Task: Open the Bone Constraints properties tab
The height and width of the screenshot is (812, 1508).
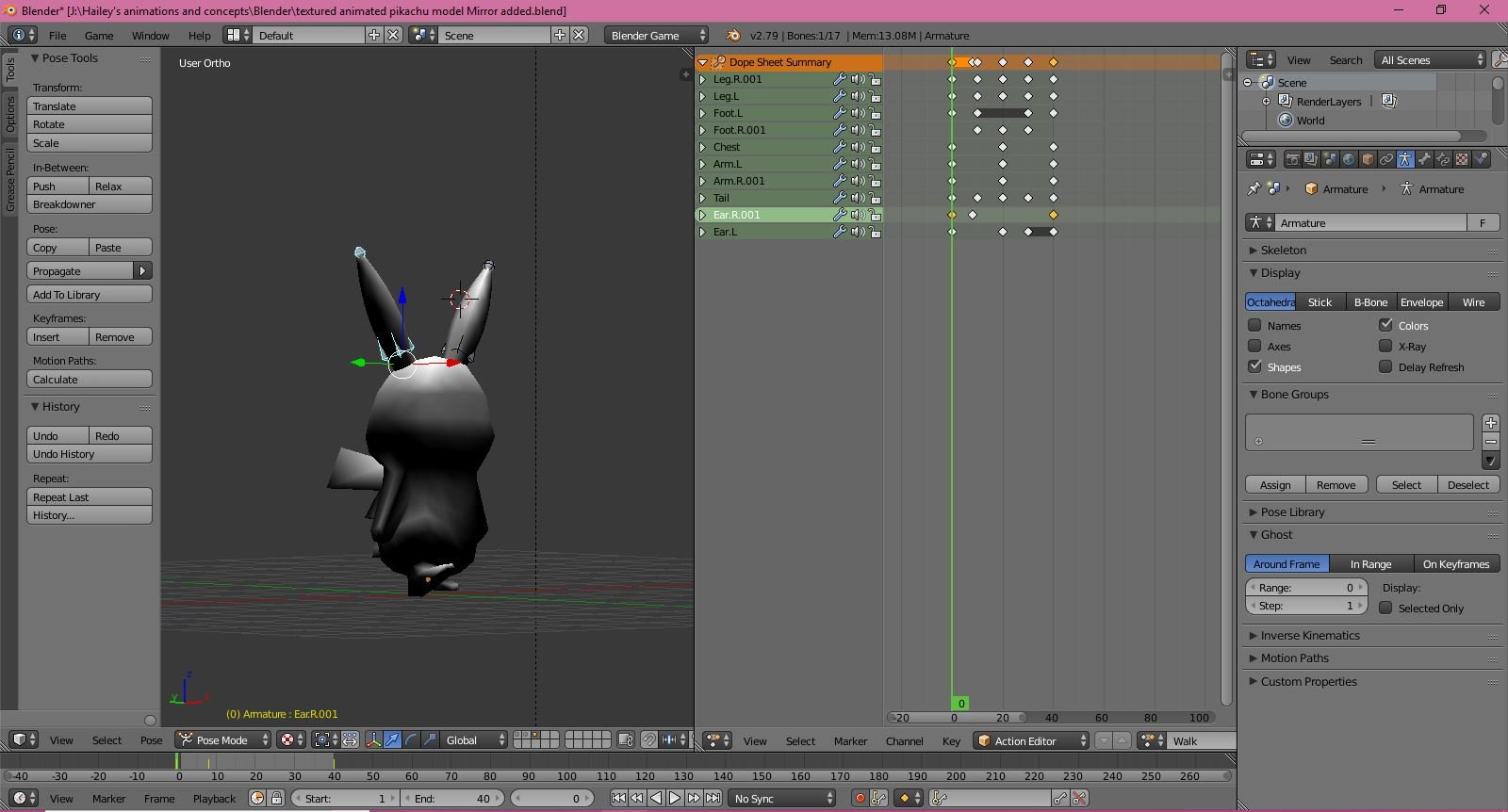Action: [x=1443, y=159]
